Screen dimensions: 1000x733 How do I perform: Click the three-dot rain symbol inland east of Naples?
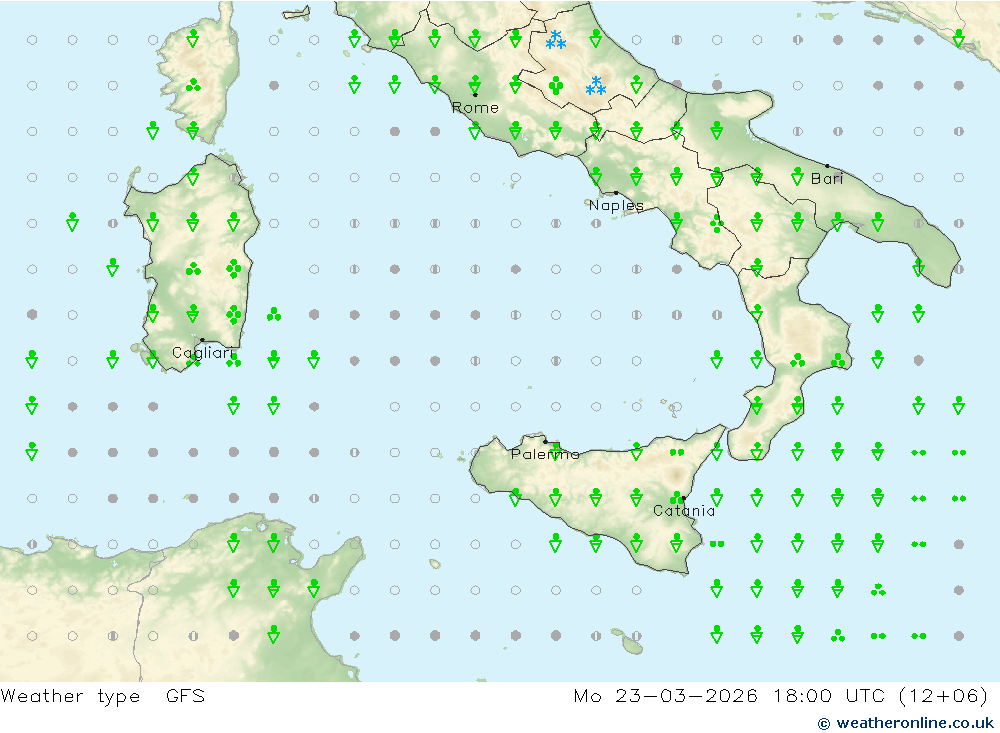pos(717,223)
